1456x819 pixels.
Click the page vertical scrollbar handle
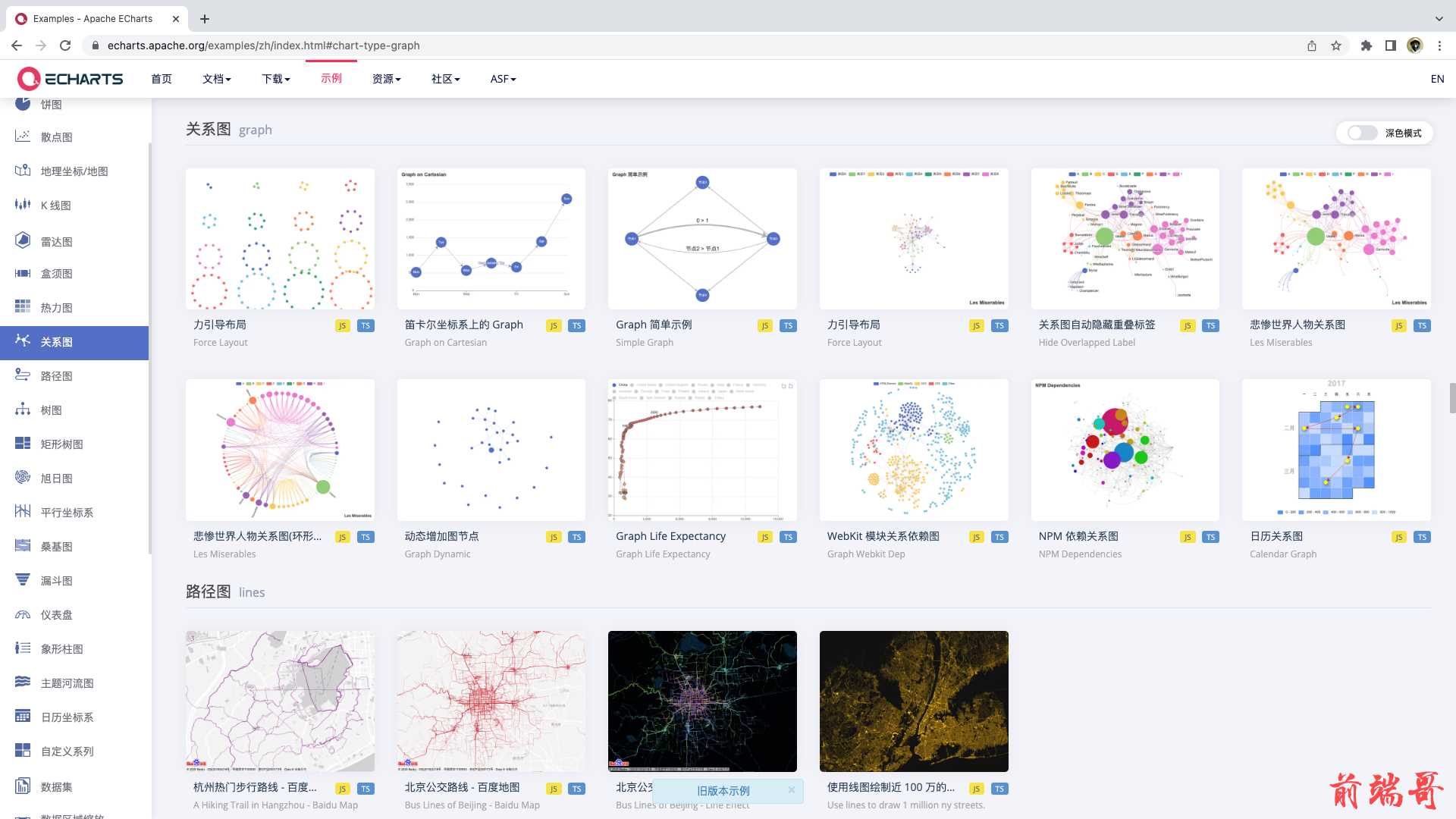tap(1452, 398)
